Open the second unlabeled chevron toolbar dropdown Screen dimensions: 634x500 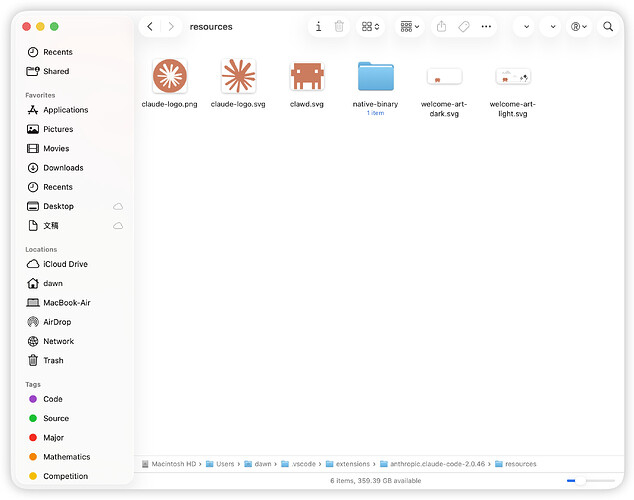click(552, 27)
